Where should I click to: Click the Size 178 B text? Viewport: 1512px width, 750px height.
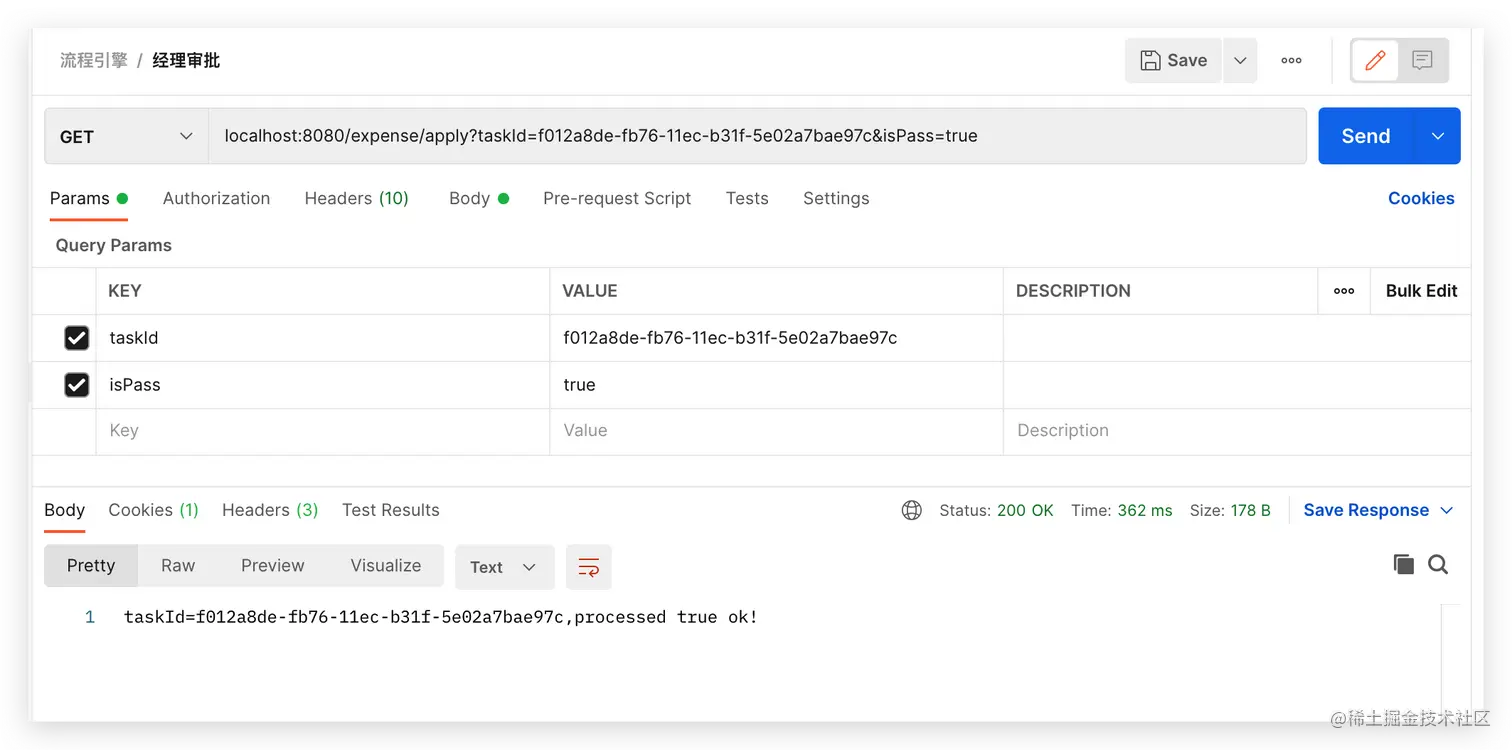pyautogui.click(x=1230, y=510)
